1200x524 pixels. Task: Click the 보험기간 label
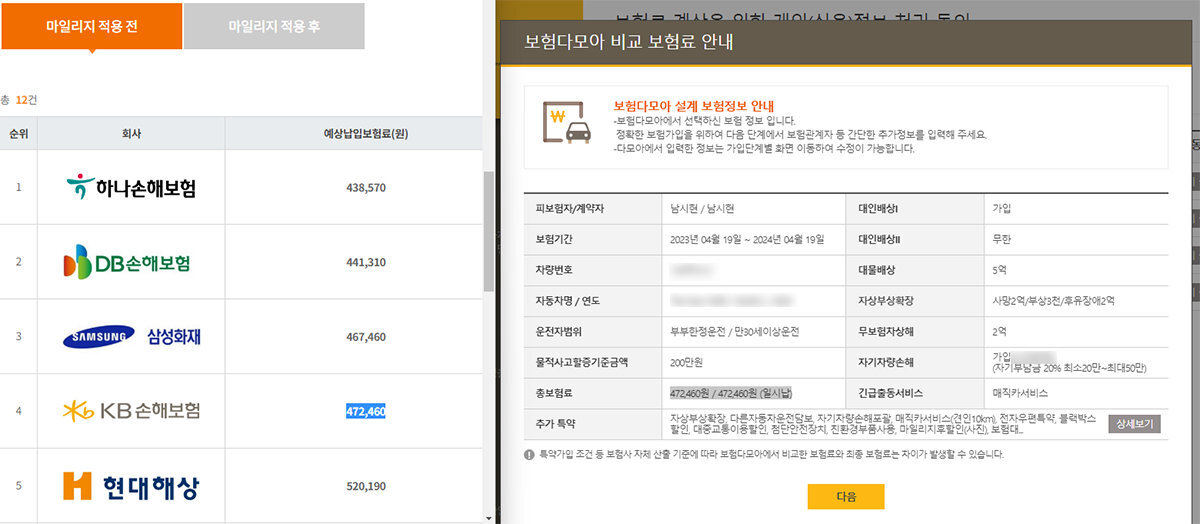(x=553, y=240)
